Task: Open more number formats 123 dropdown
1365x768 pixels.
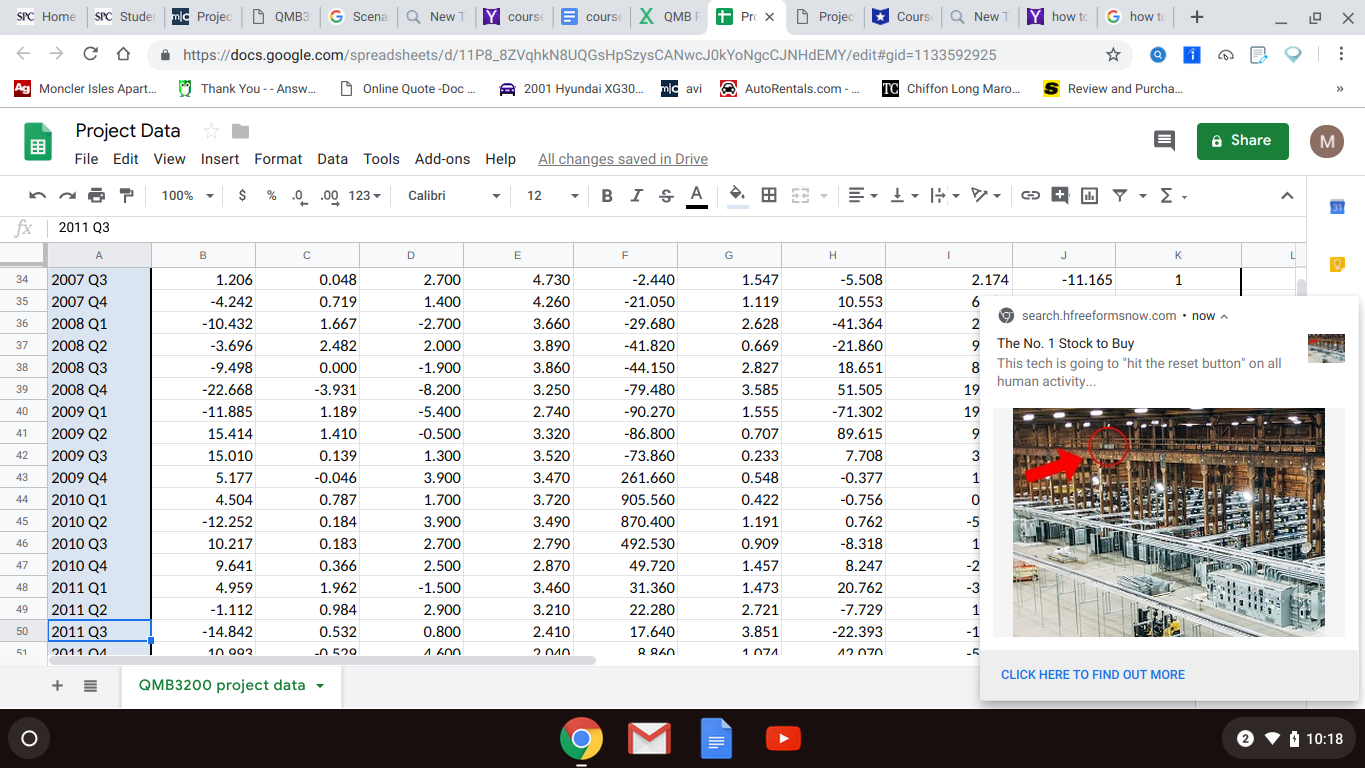Action: click(x=364, y=196)
